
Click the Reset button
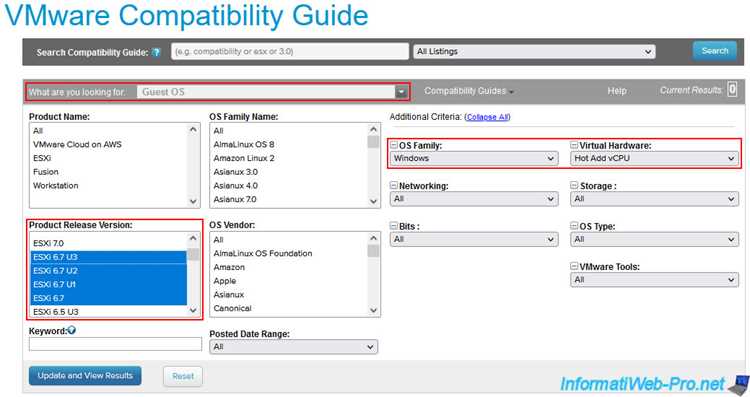point(183,376)
